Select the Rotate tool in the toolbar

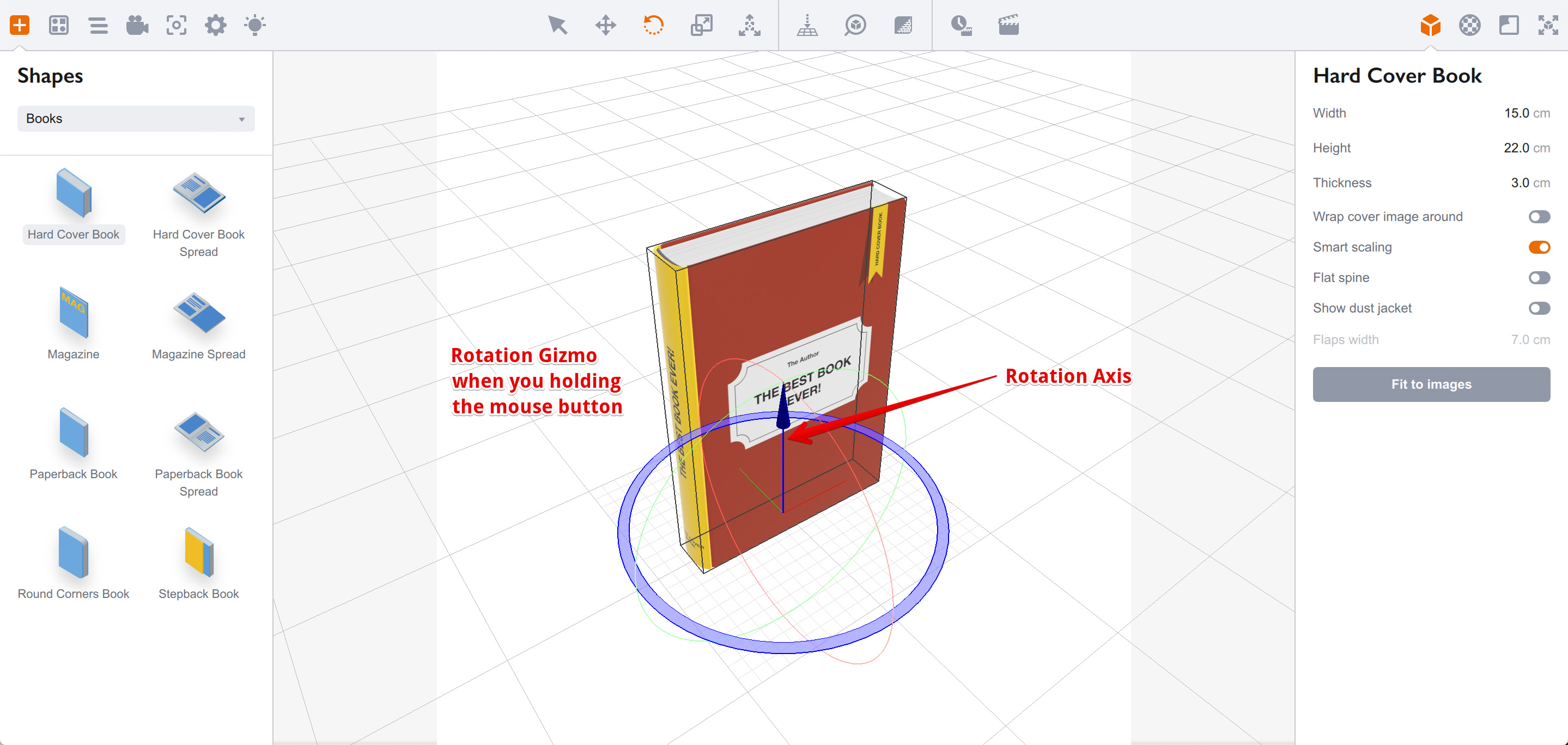(653, 25)
